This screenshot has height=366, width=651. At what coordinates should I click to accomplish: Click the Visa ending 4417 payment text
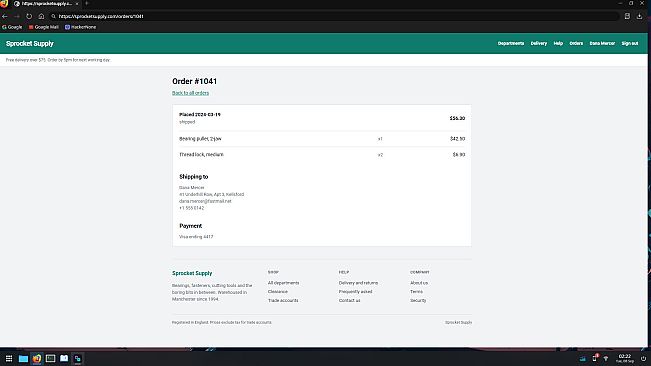pos(196,237)
